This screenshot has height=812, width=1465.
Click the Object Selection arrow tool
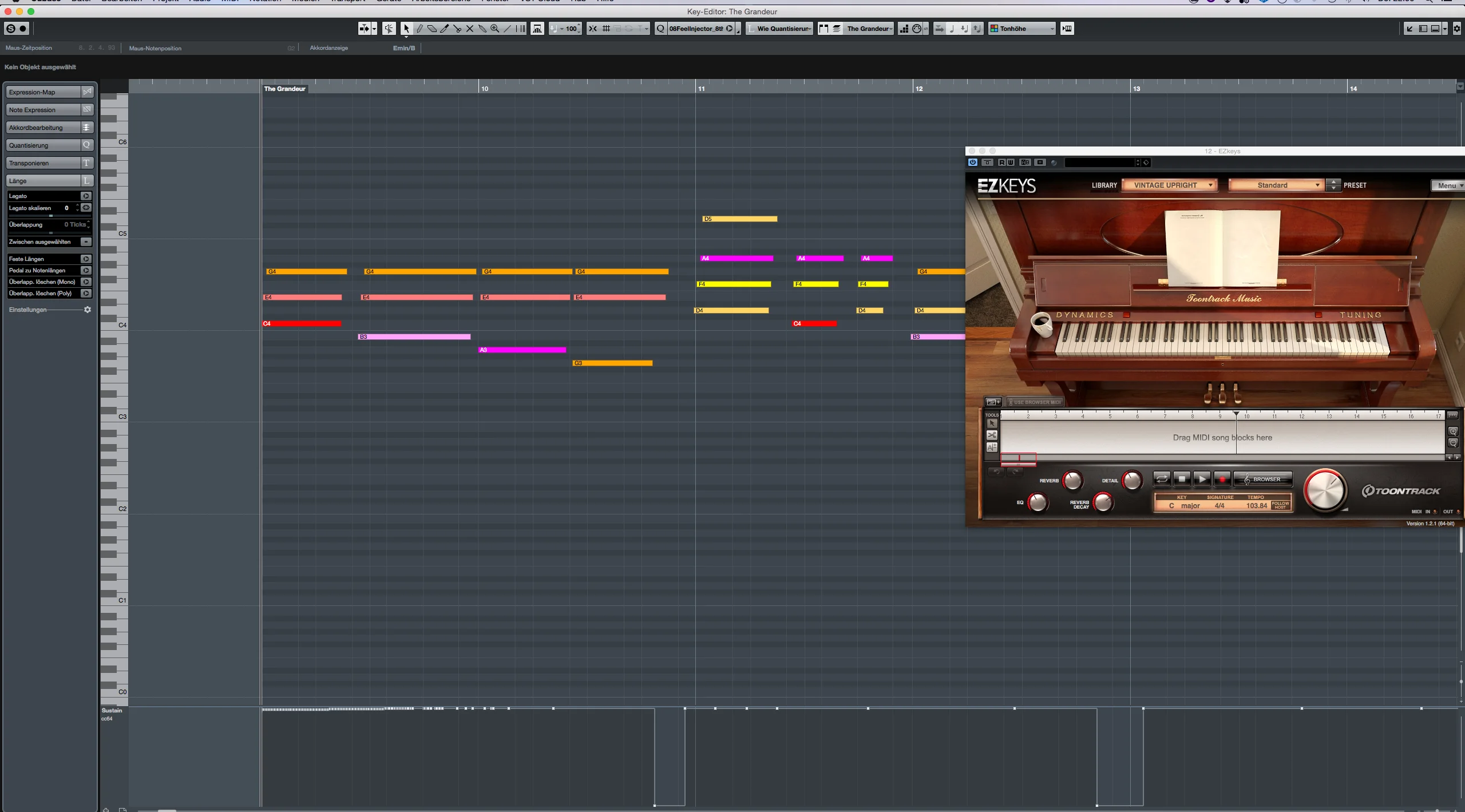pyautogui.click(x=406, y=29)
